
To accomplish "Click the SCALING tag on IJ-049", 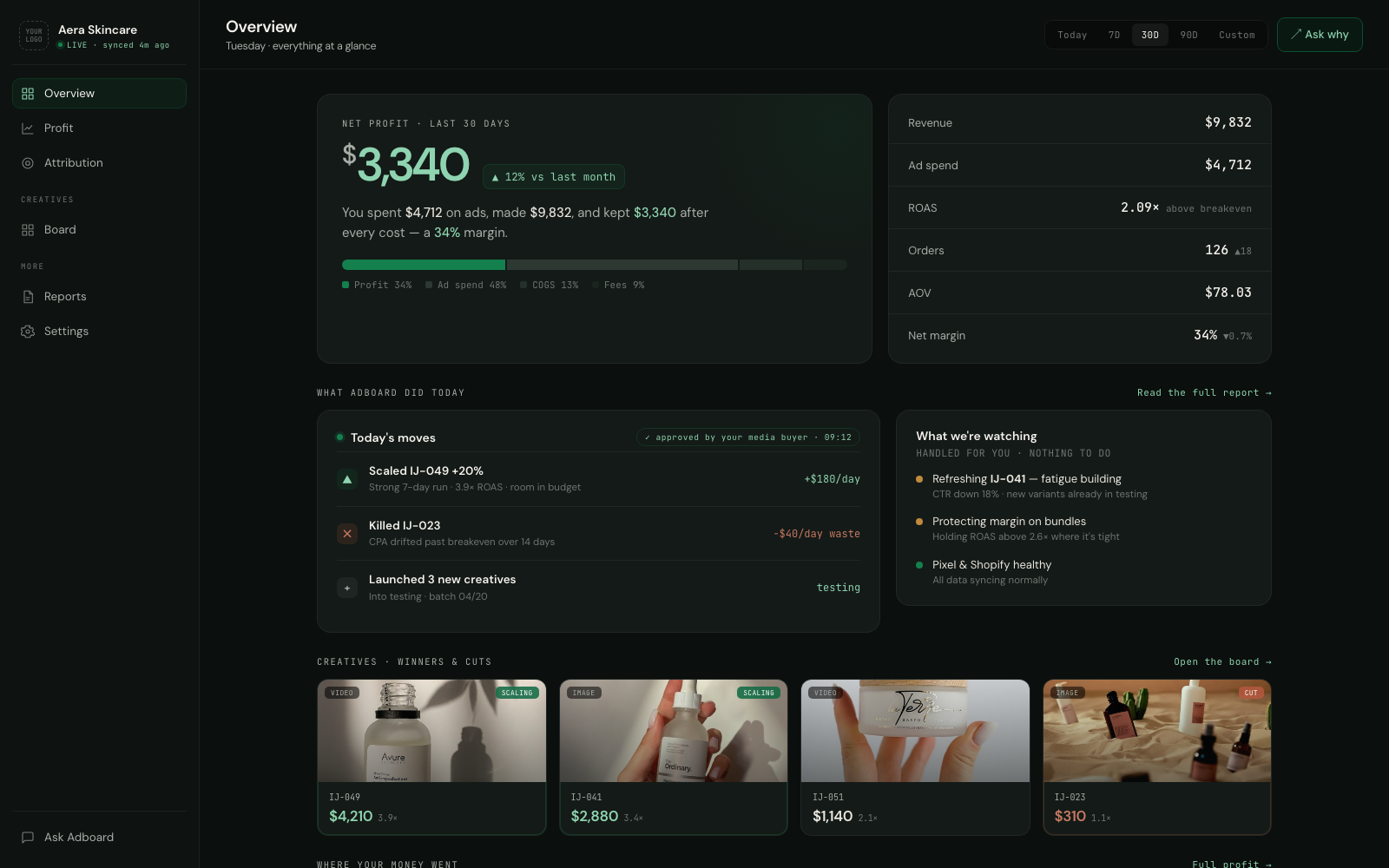I will (517, 693).
